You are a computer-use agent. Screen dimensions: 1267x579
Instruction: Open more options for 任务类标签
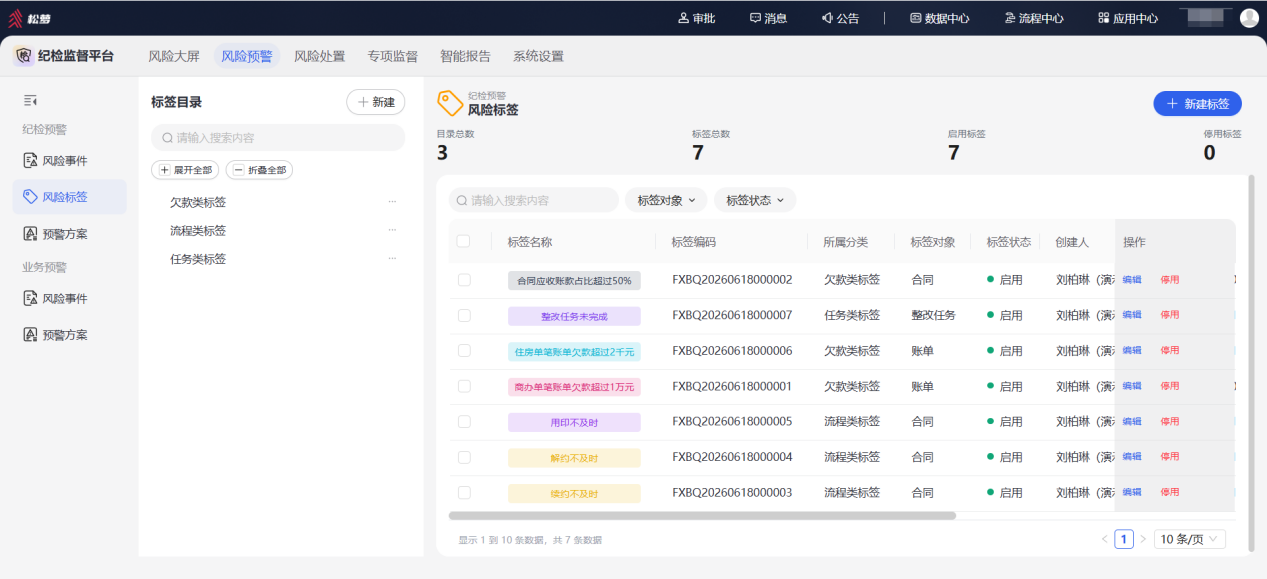point(392,259)
